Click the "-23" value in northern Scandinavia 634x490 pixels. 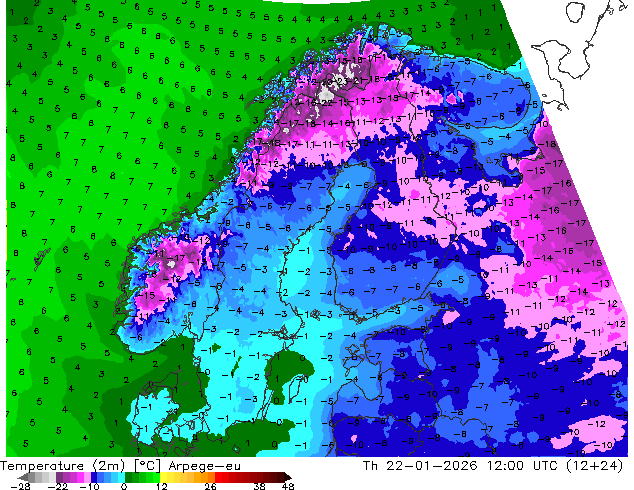tap(340, 81)
